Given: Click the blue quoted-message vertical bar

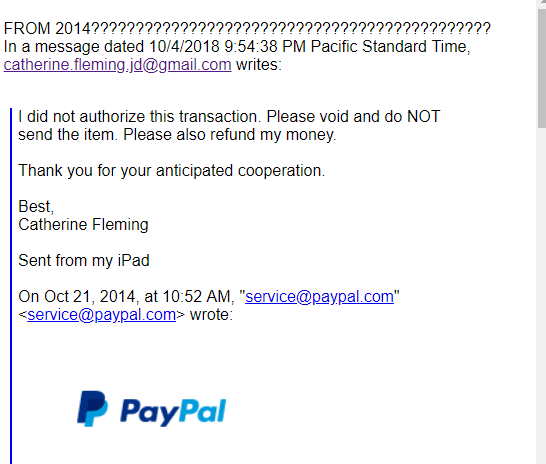Looking at the screenshot, I should pyautogui.click(x=11, y=286).
